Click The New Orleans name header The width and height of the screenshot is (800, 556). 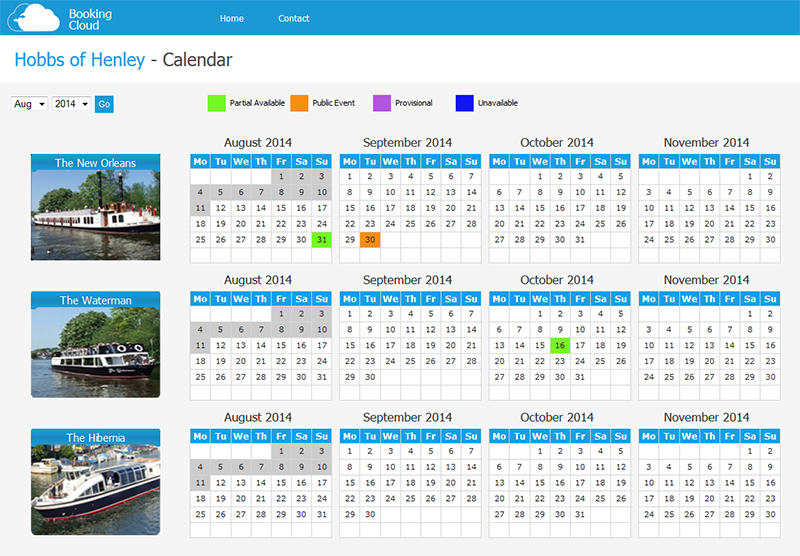coord(95,163)
